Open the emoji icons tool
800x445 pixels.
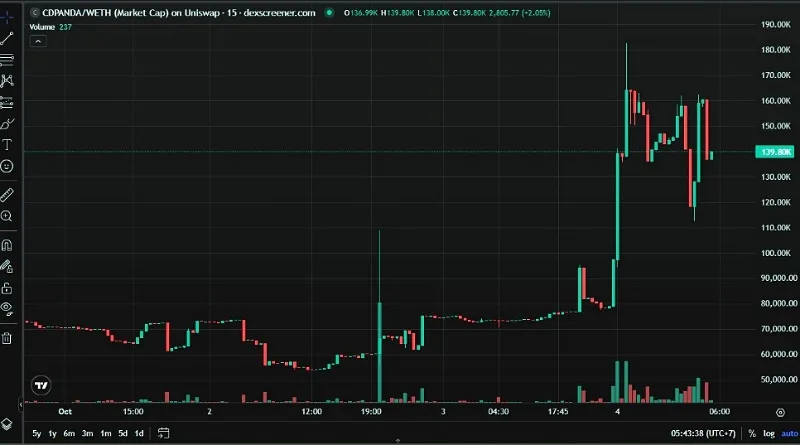pos(7,165)
